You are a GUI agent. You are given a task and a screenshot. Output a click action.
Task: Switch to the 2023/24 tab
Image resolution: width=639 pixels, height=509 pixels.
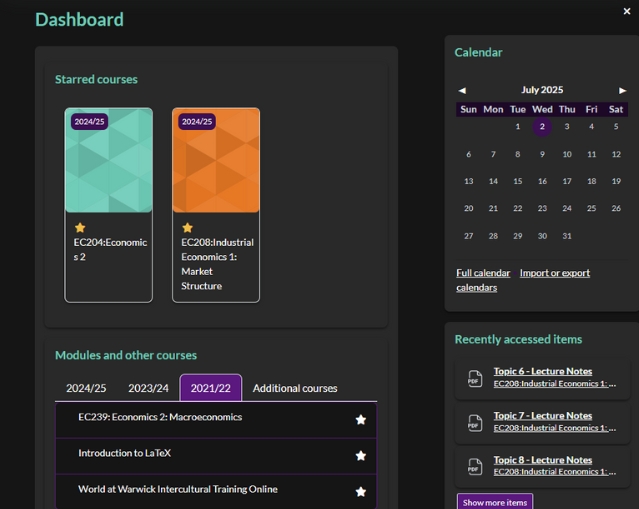tap(148, 388)
